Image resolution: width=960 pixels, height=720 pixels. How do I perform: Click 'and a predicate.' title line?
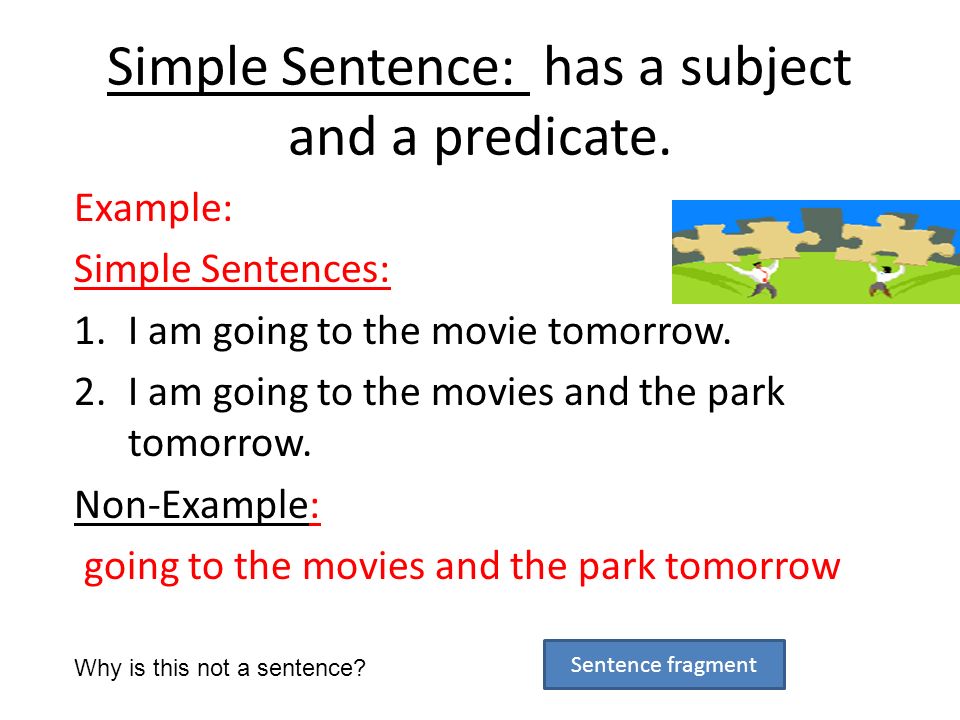[x=480, y=138]
